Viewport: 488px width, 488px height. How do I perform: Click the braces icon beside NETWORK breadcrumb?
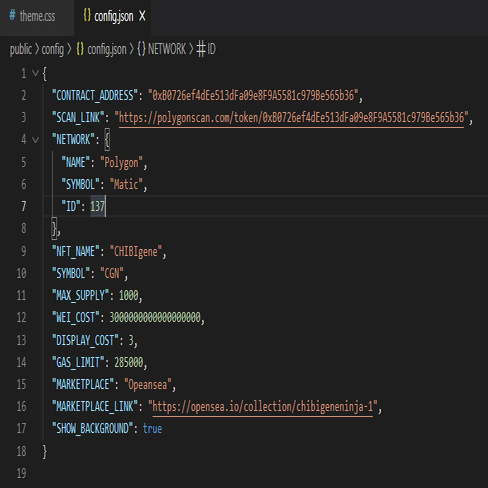tap(142, 49)
